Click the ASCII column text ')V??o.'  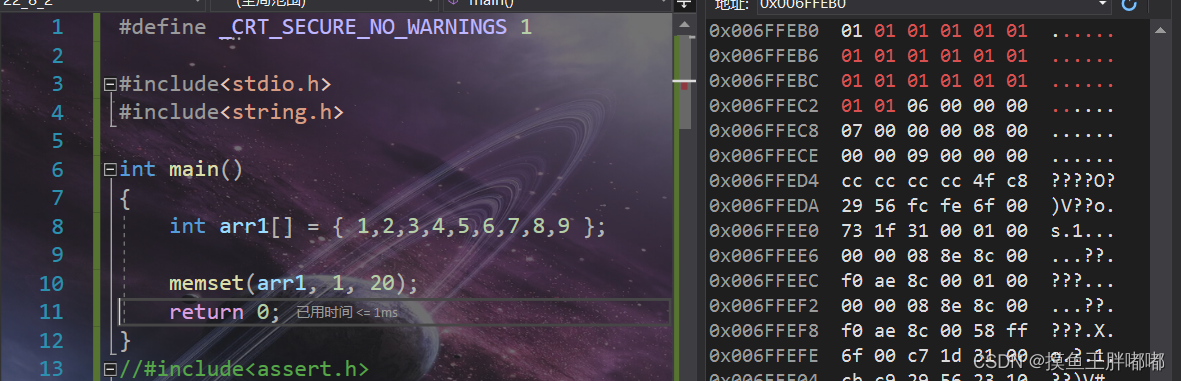click(1082, 206)
